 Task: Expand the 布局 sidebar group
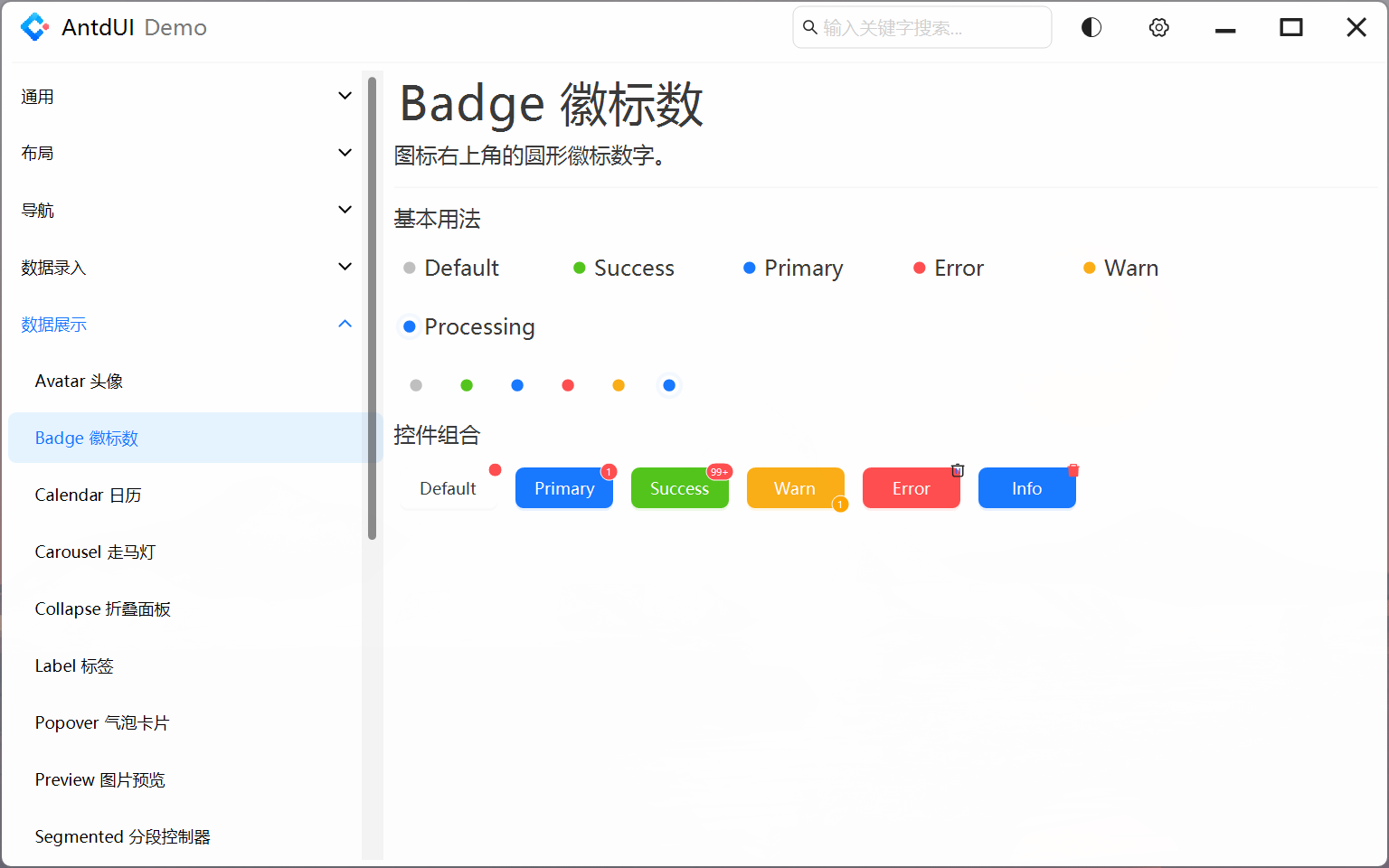point(345,153)
